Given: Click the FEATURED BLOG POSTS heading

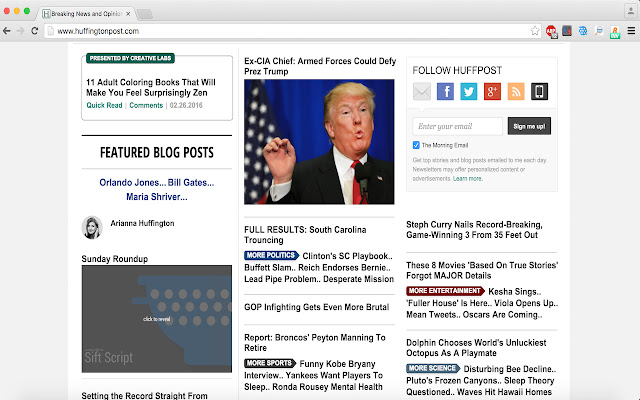Looking at the screenshot, I should (x=157, y=153).
